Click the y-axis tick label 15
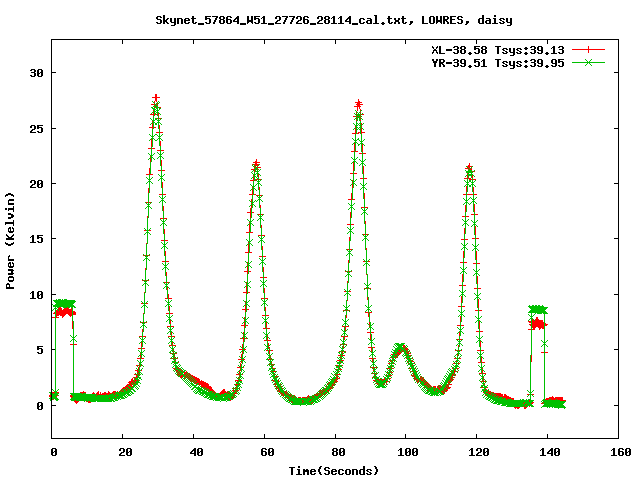This screenshot has height=480, width=640. click(36, 239)
